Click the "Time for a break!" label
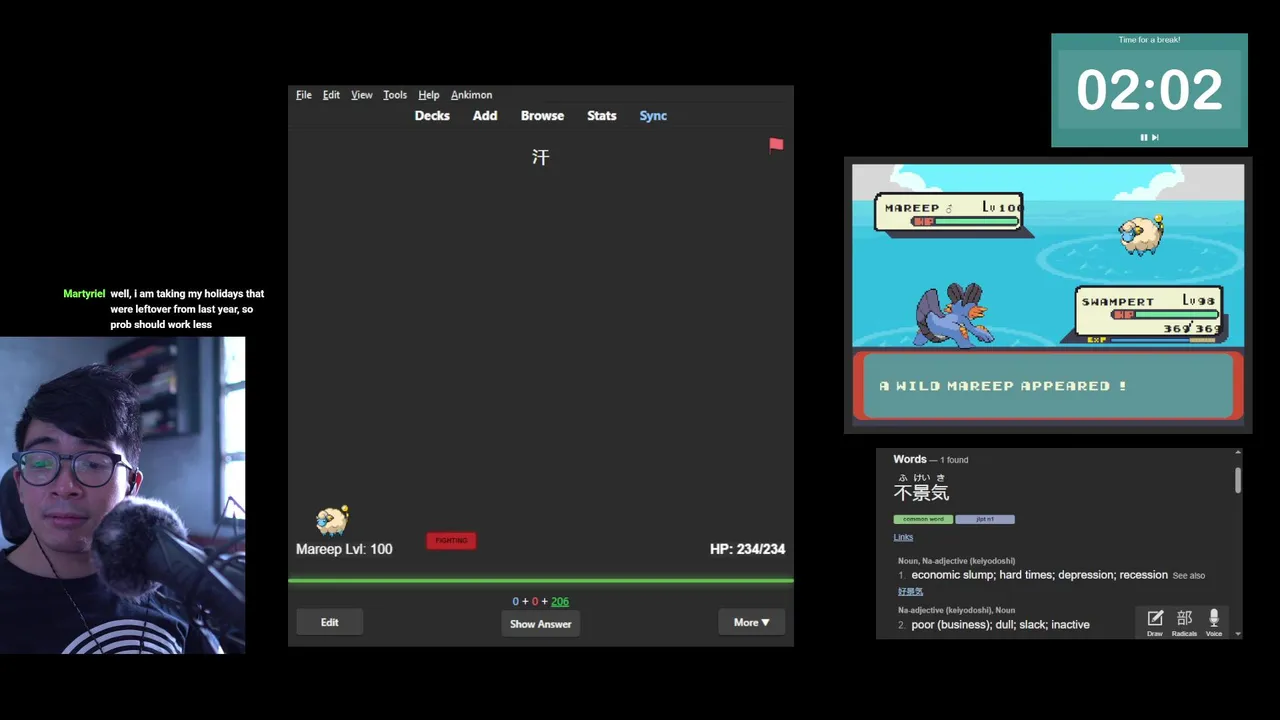This screenshot has width=1280, height=720. [1149, 40]
